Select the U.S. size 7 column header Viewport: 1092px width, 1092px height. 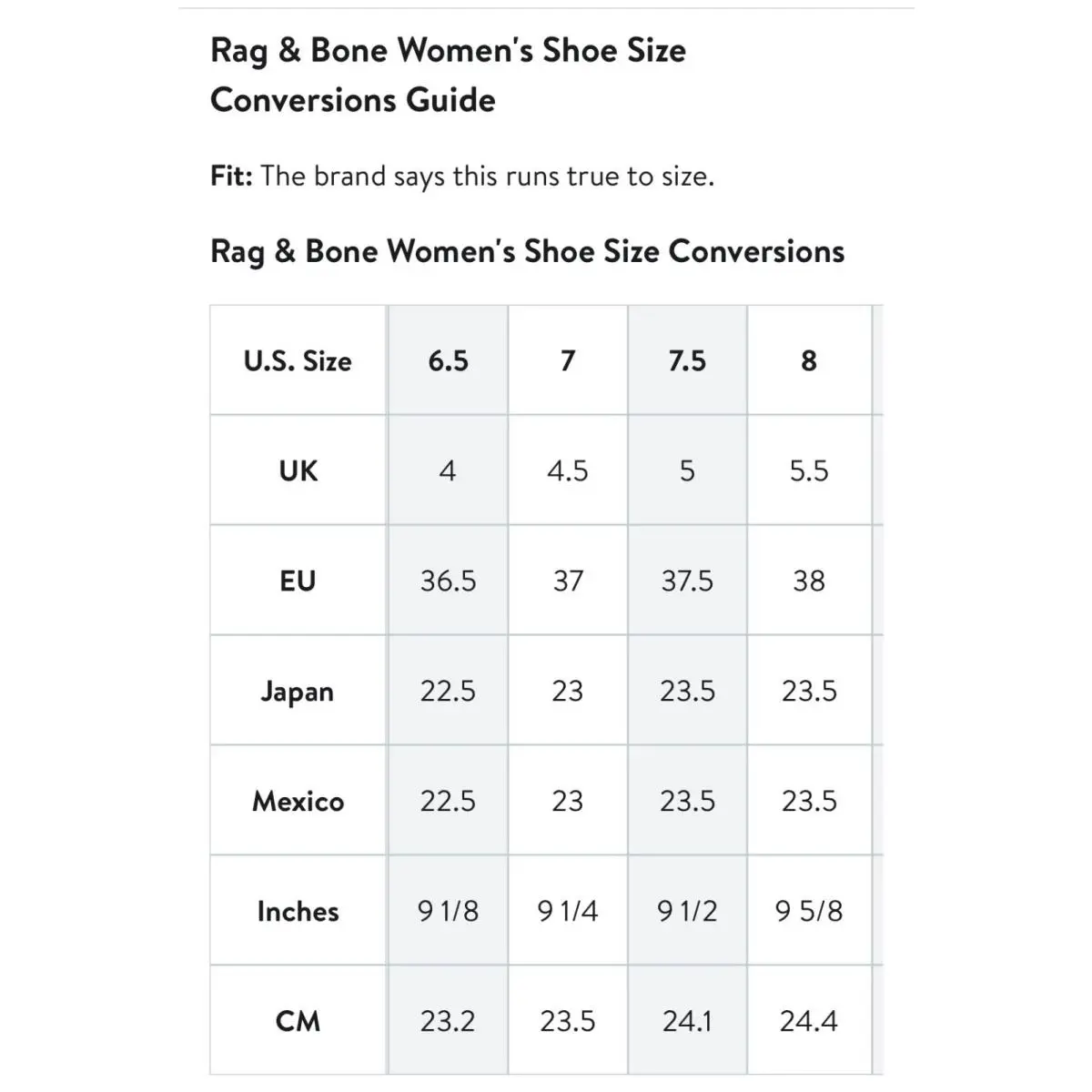click(x=568, y=361)
